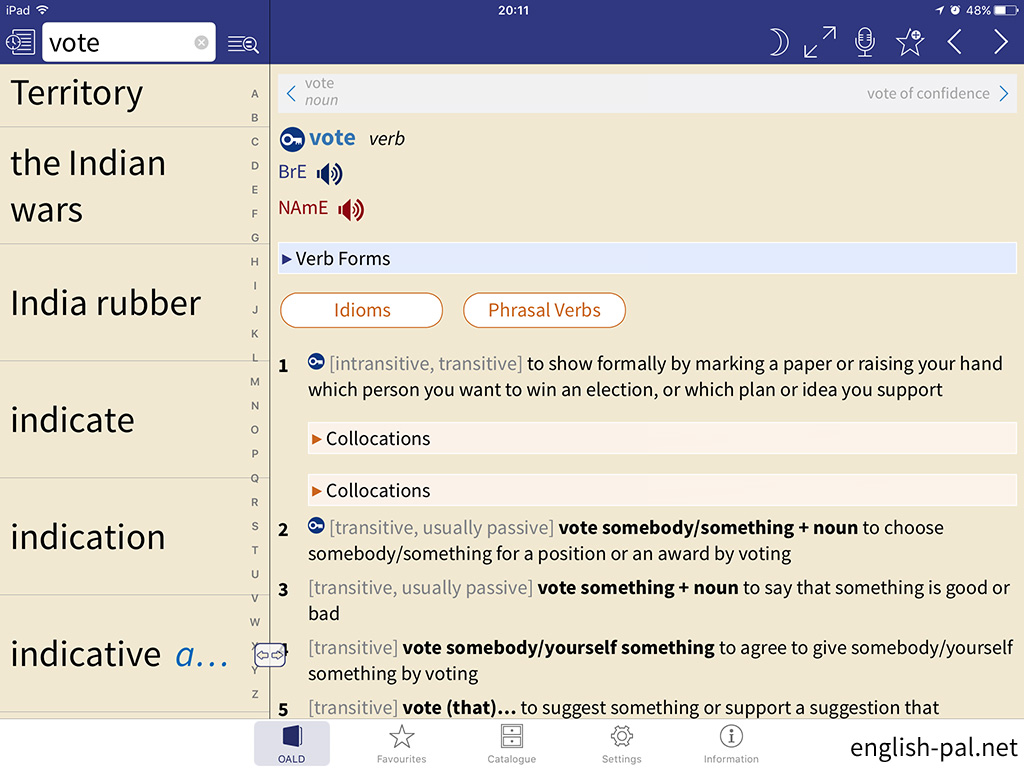Play the BrE pronunciation audio
Viewport: 1024px width, 768px height.
coord(329,174)
